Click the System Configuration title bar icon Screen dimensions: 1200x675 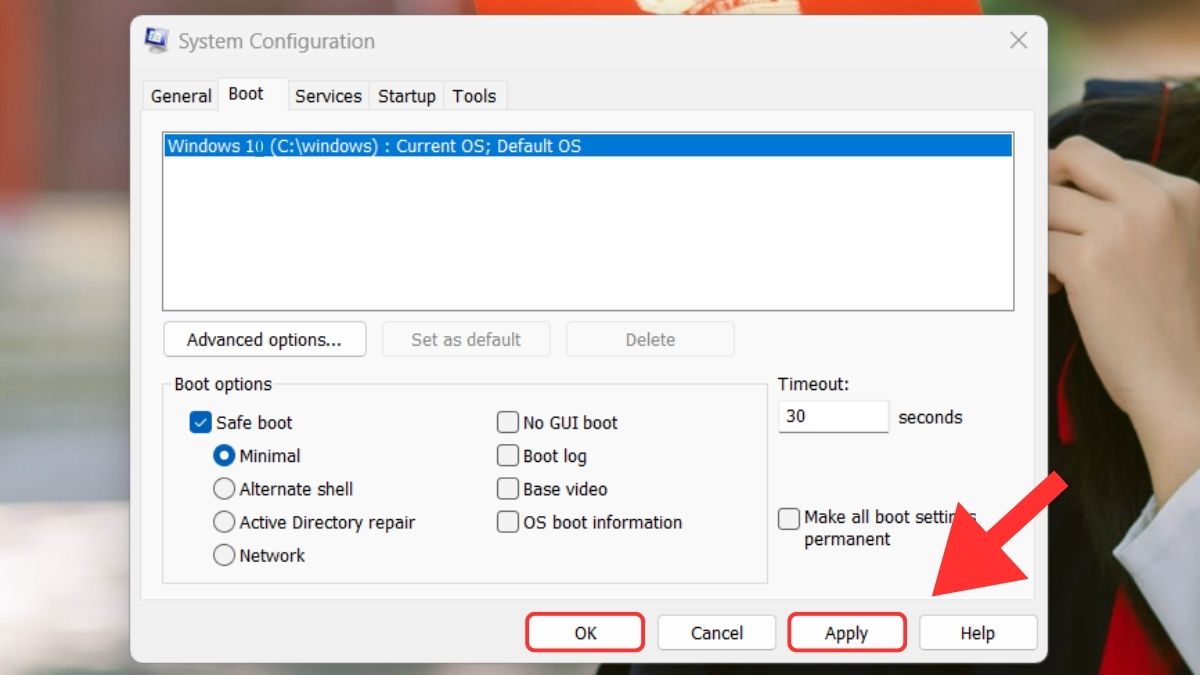click(x=156, y=41)
